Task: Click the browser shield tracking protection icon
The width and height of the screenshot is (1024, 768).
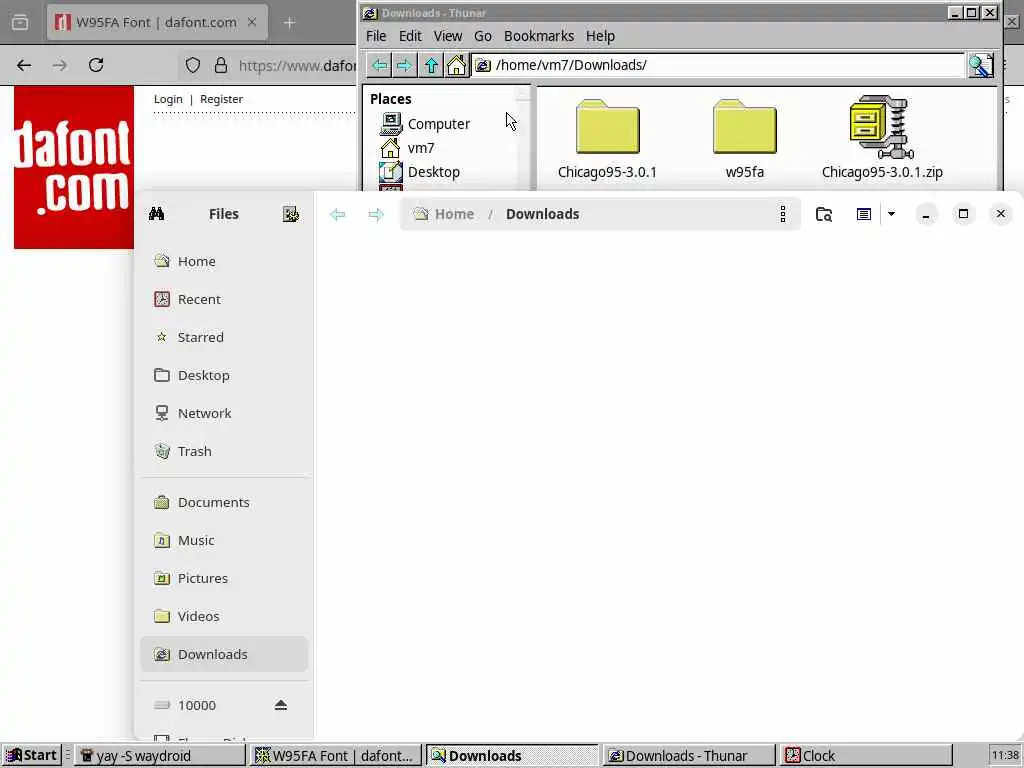Action: click(193, 65)
